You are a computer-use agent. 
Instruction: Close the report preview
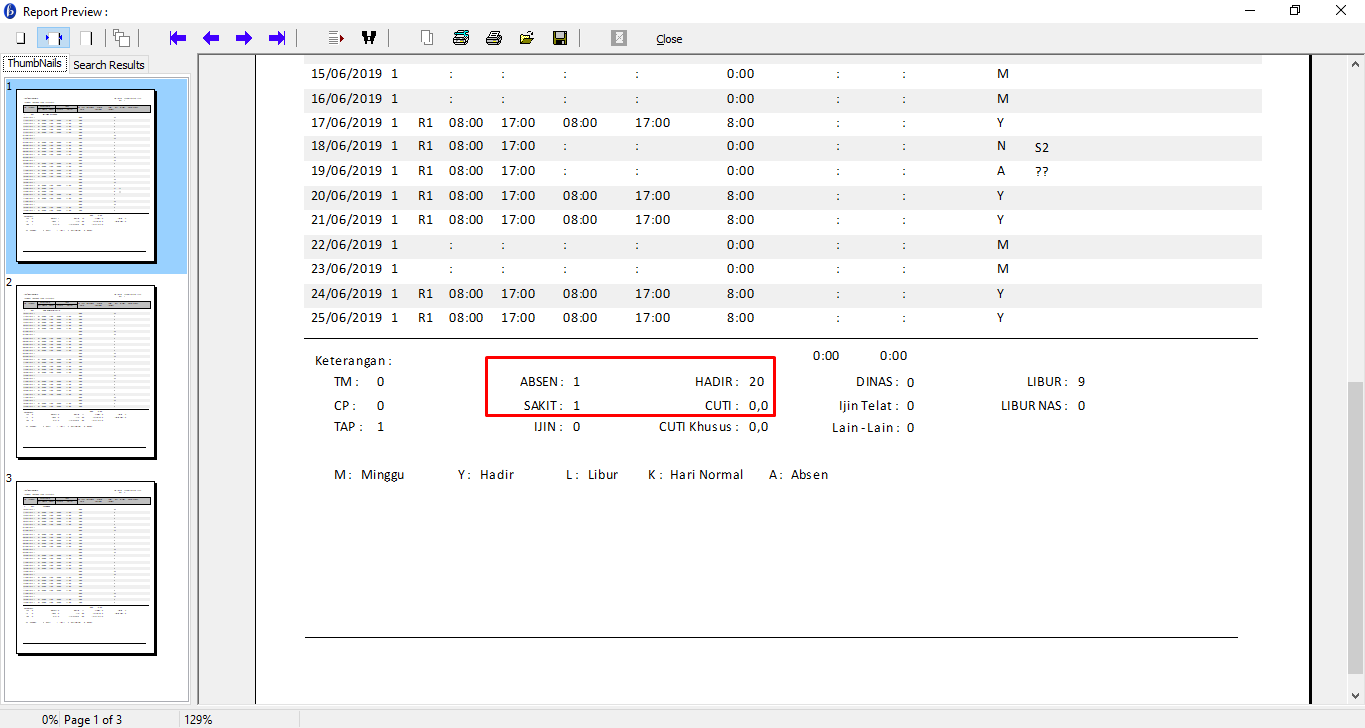[669, 39]
